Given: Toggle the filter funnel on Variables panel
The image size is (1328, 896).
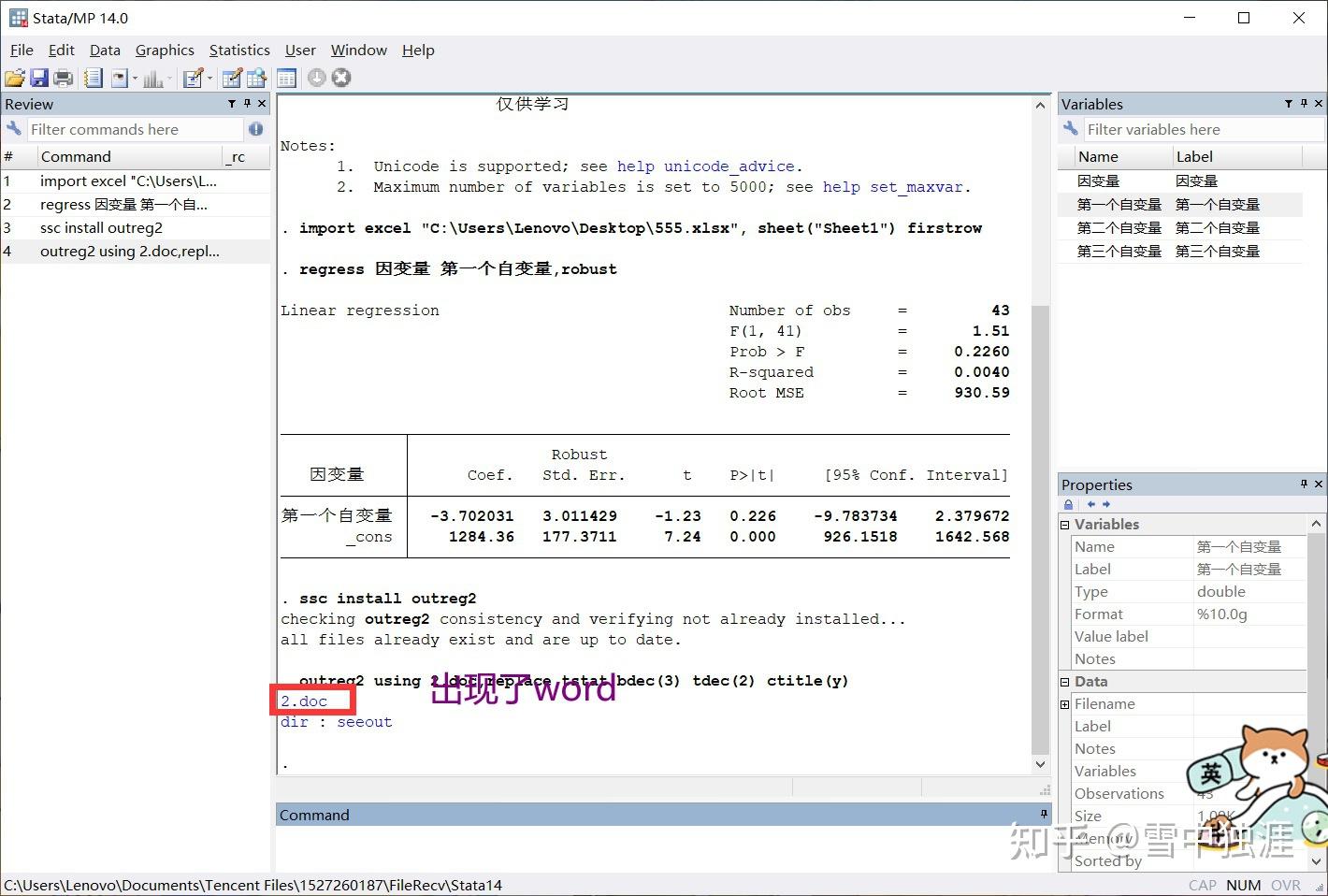Looking at the screenshot, I should click(1289, 103).
